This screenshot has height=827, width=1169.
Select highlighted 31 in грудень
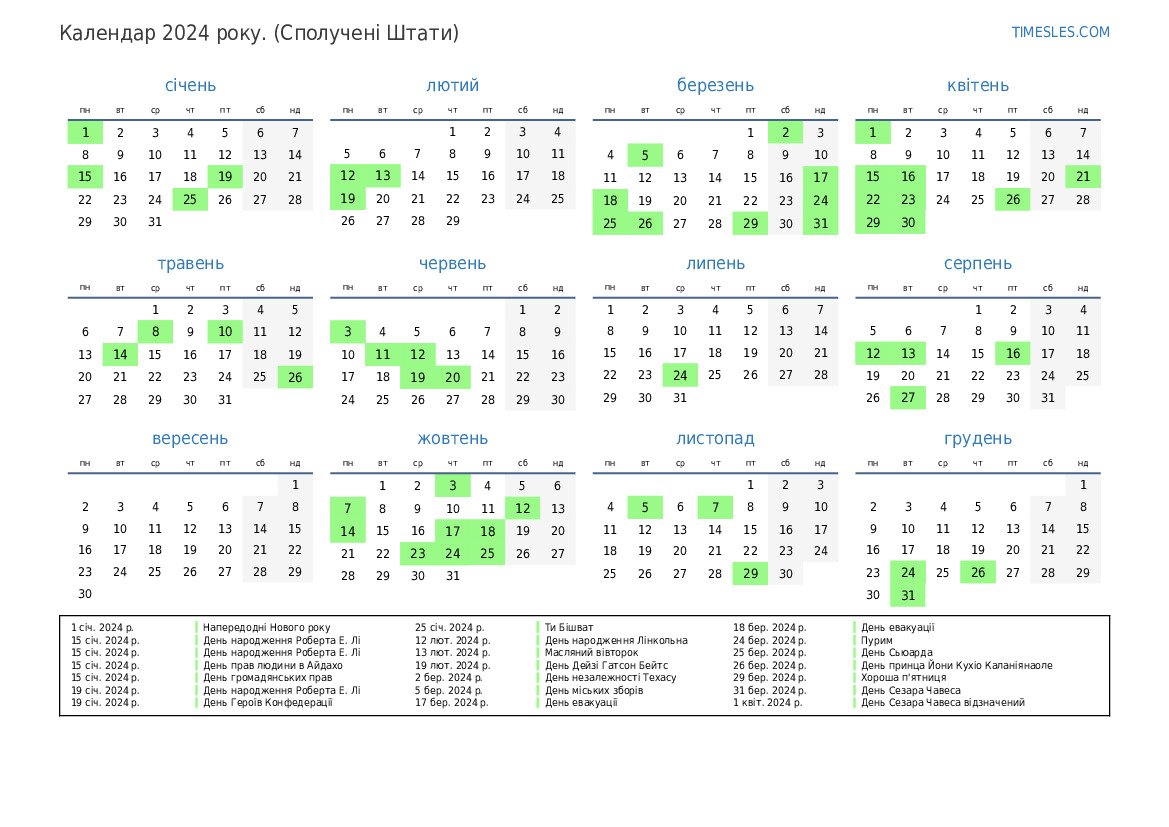tap(908, 595)
